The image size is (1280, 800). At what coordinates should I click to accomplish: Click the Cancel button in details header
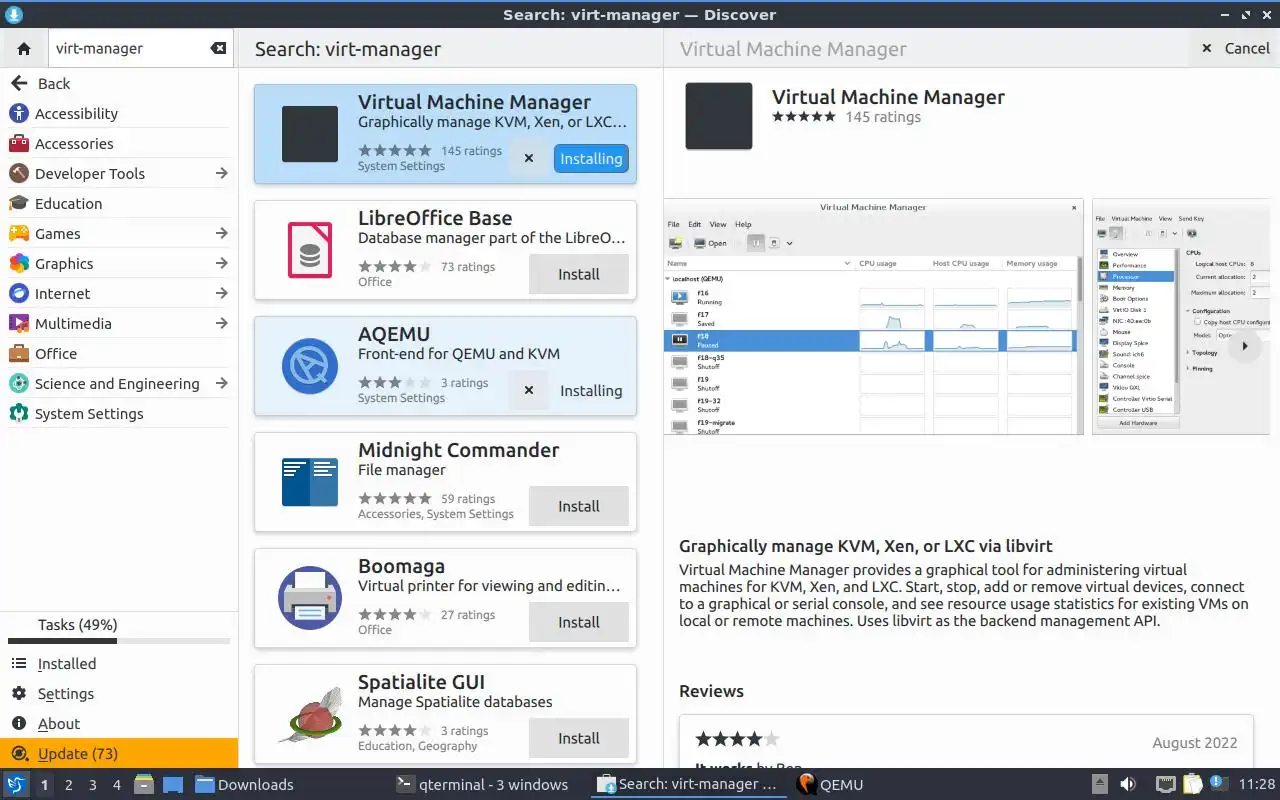(1235, 48)
